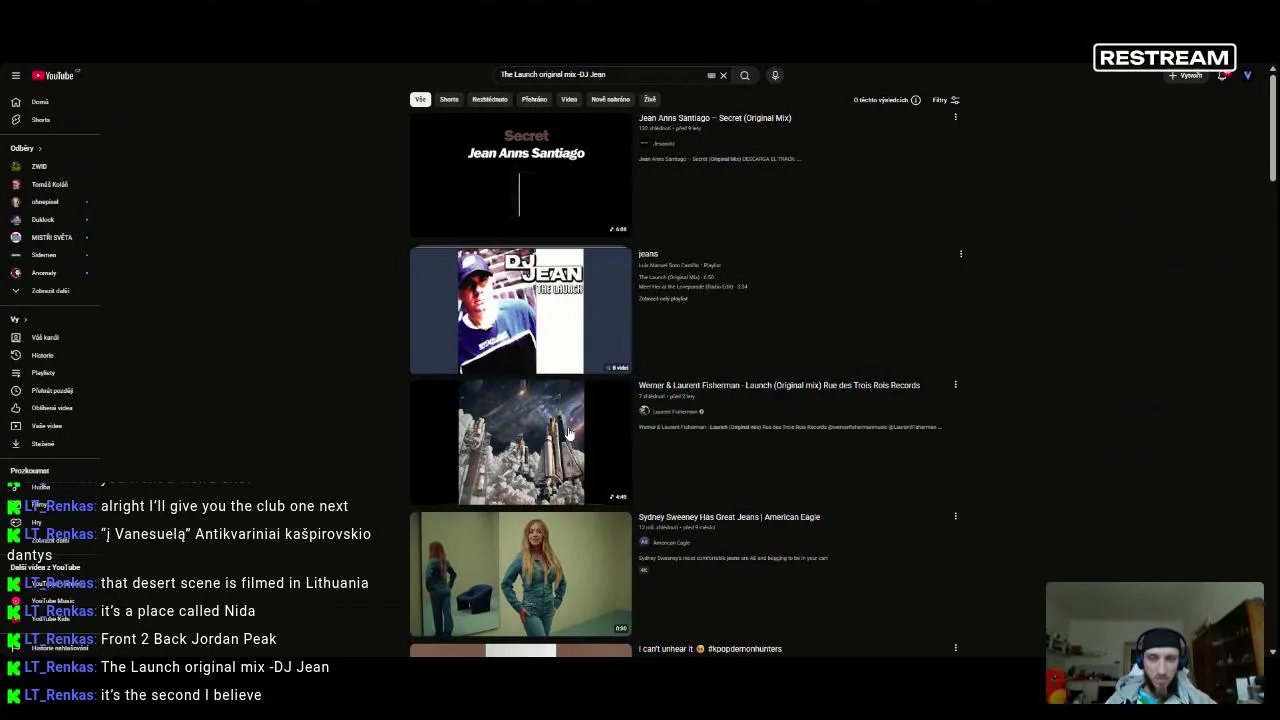Select the Přehráno filter chip
Viewport: 1280px width, 720px height.
pyautogui.click(x=534, y=100)
